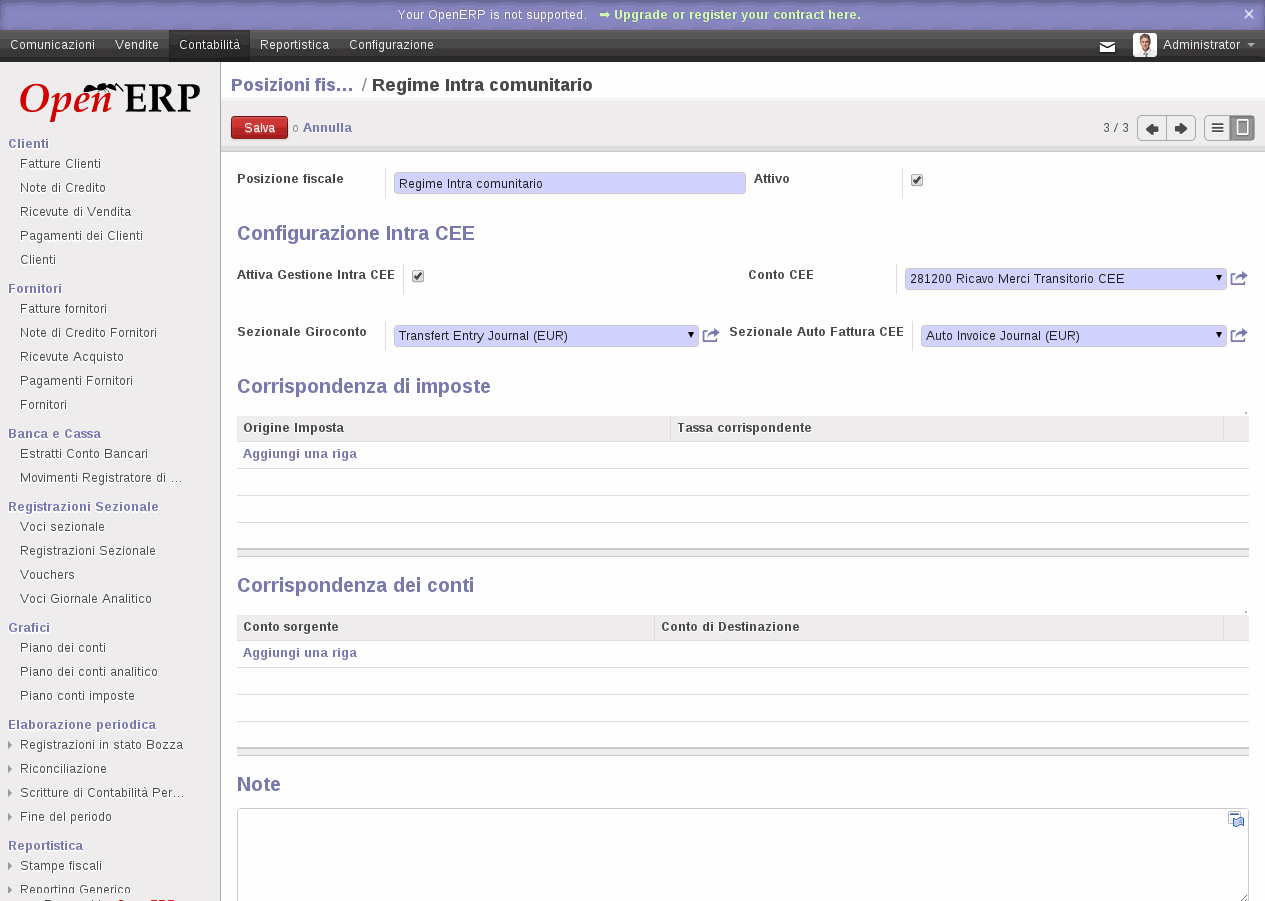The image size is (1265, 901).
Task: Open Piano dei conti
Action: tap(63, 648)
